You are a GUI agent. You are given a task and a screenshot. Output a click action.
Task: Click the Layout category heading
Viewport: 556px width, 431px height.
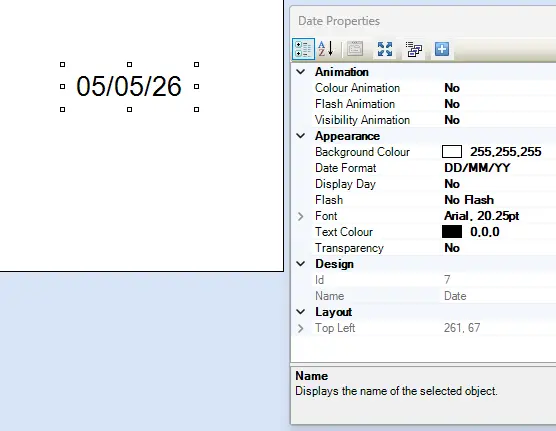click(334, 312)
